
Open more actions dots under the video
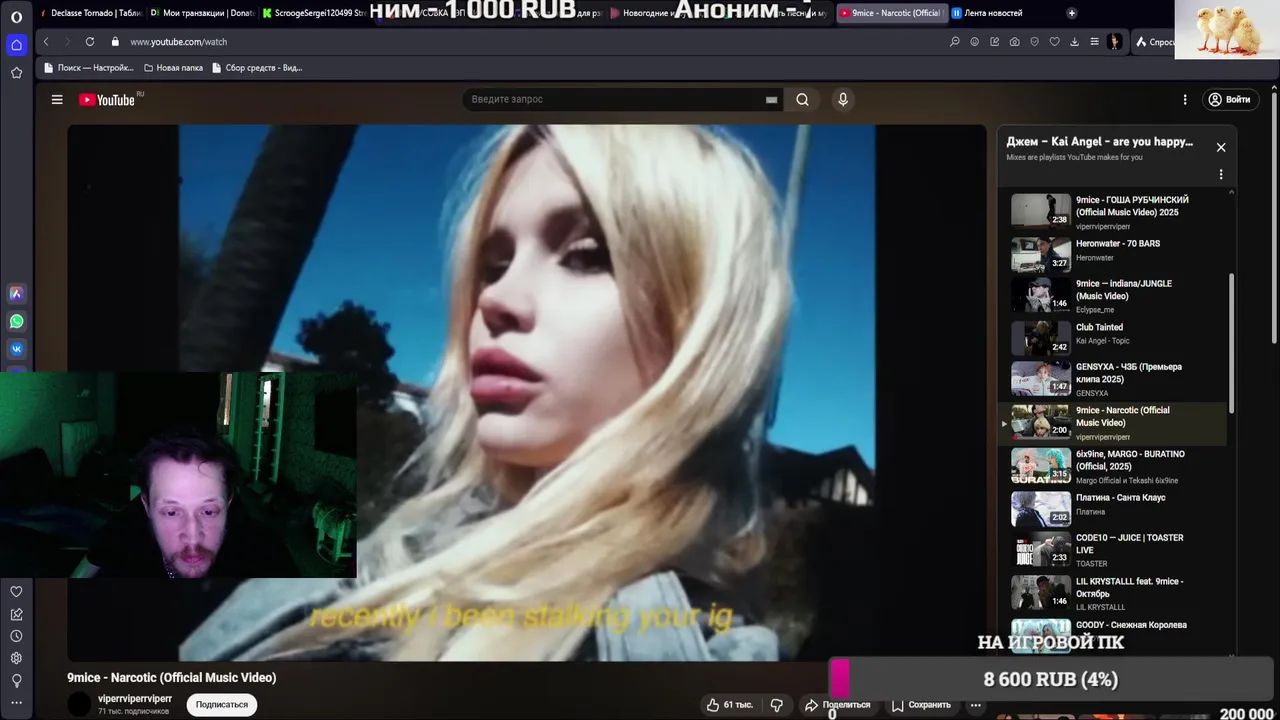coord(975,705)
